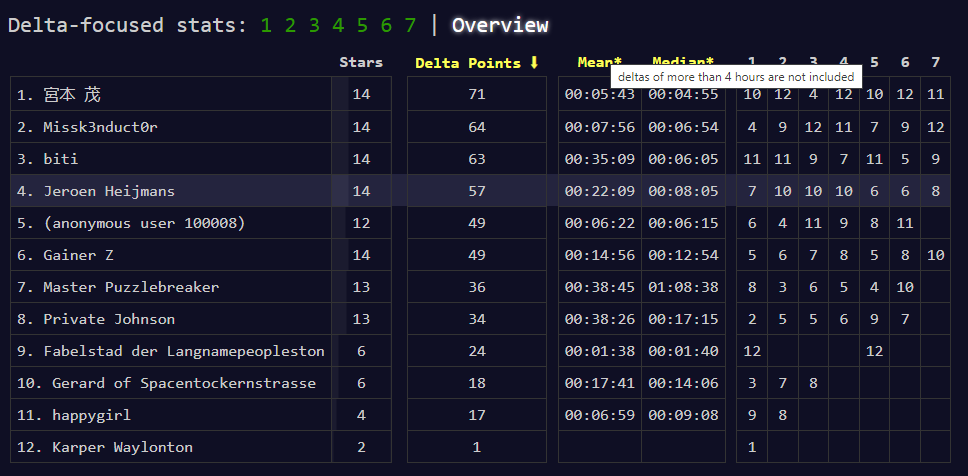Click mean time 00:07:56
The width and height of the screenshot is (968, 476).
[x=599, y=127]
